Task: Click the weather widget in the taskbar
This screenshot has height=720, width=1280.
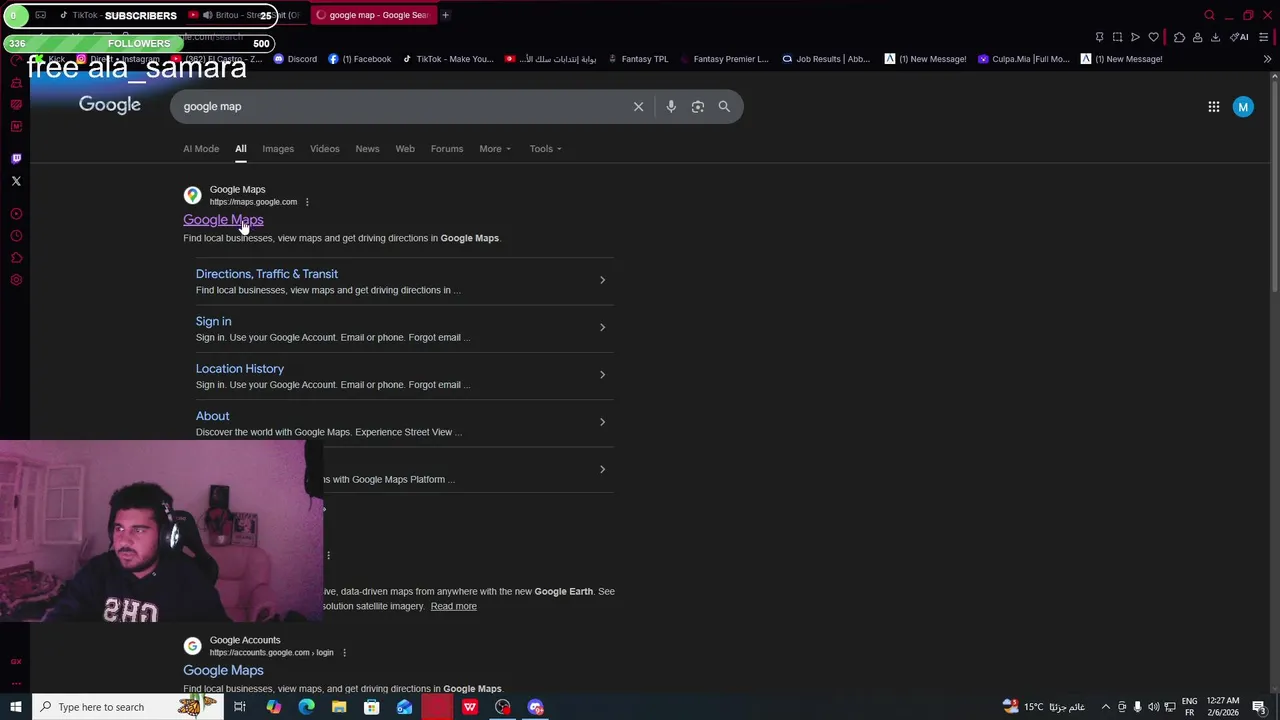Action: pyautogui.click(x=1043, y=707)
